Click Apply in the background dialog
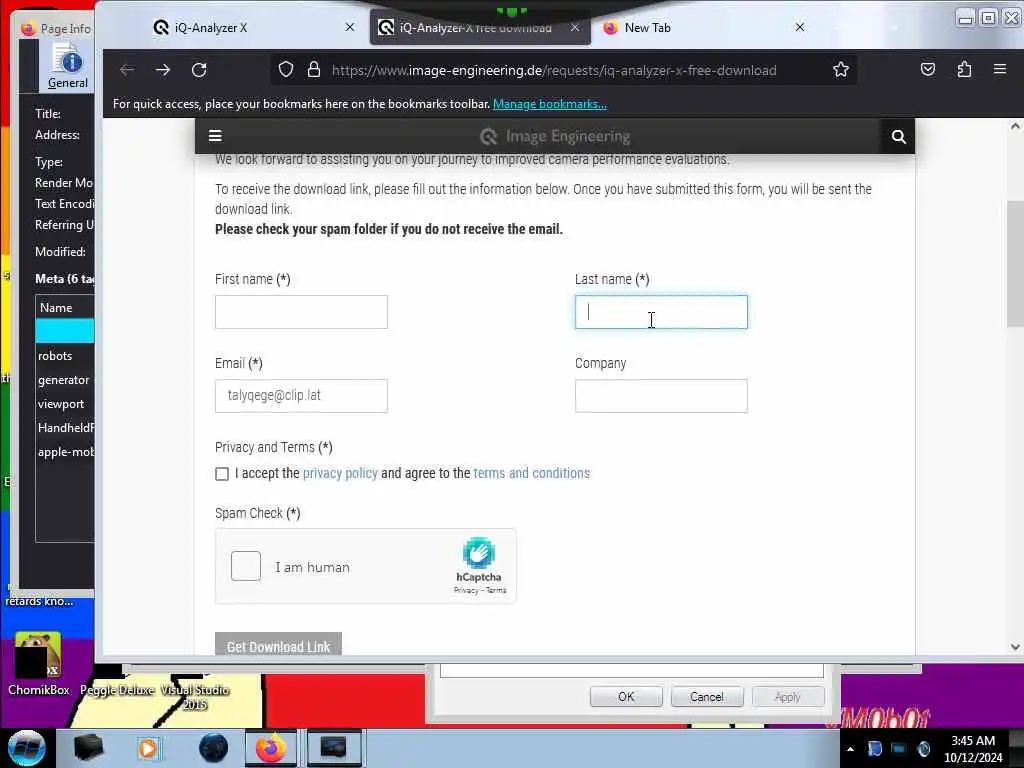This screenshot has width=1024, height=768. pos(788,697)
